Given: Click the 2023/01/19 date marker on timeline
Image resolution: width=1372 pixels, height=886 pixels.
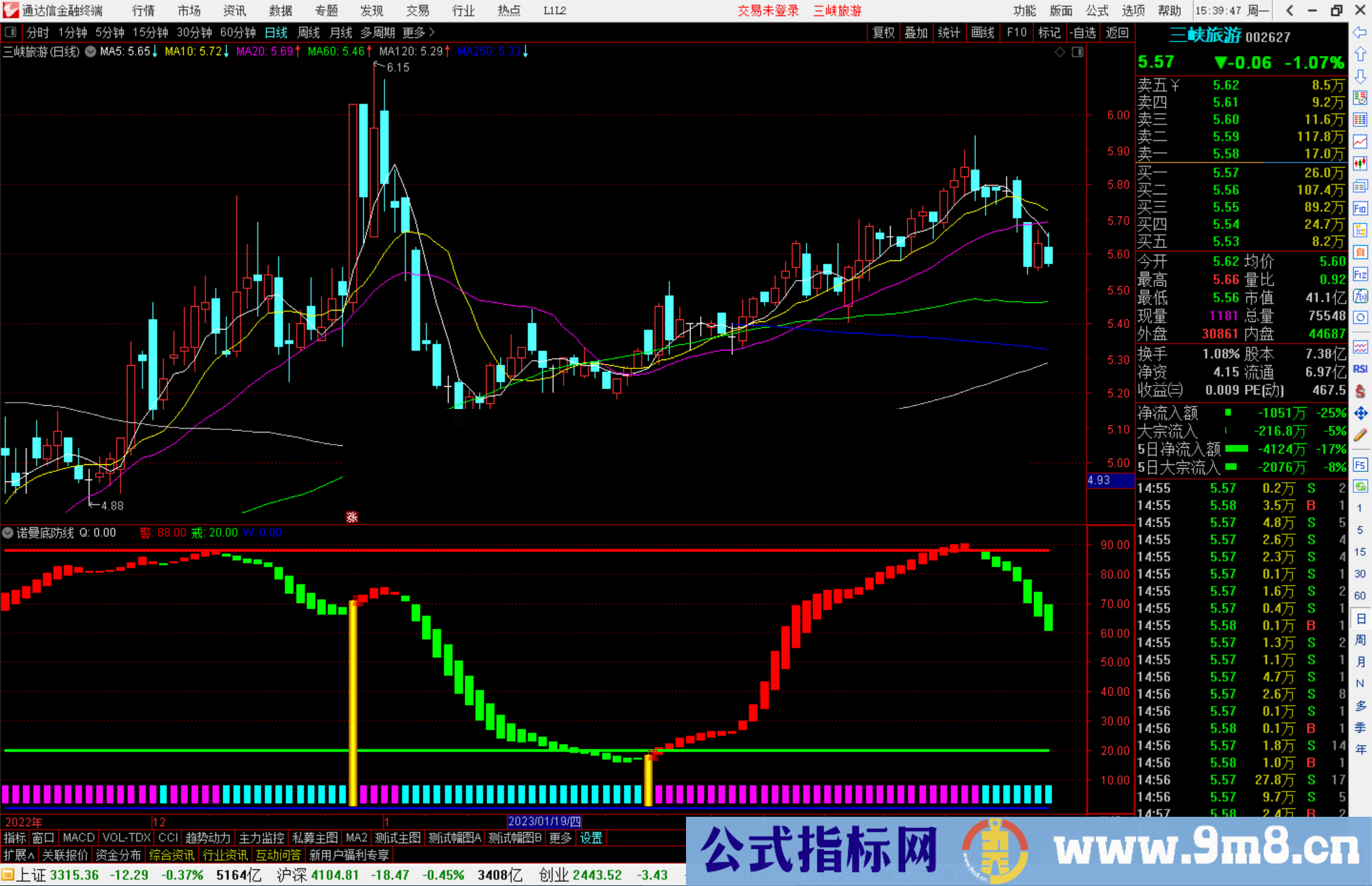Looking at the screenshot, I should pyautogui.click(x=544, y=821).
